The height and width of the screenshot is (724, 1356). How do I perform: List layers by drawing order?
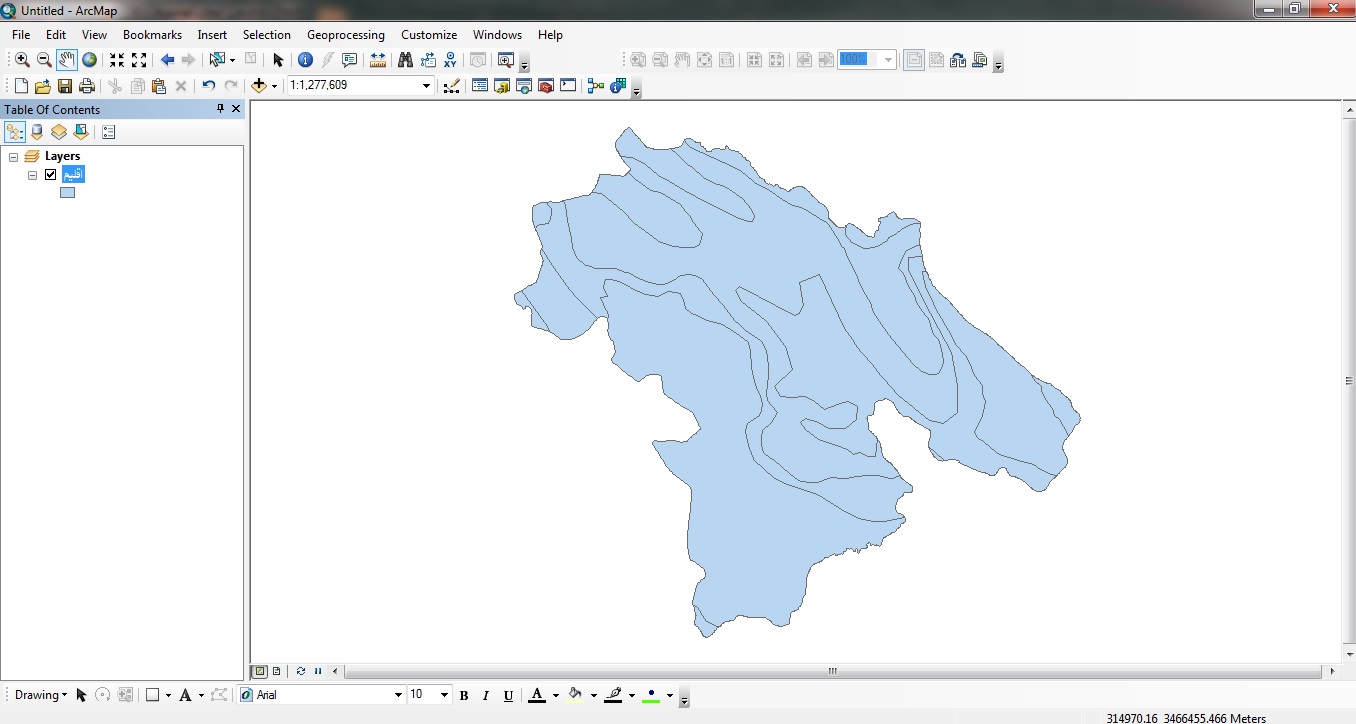(15, 132)
